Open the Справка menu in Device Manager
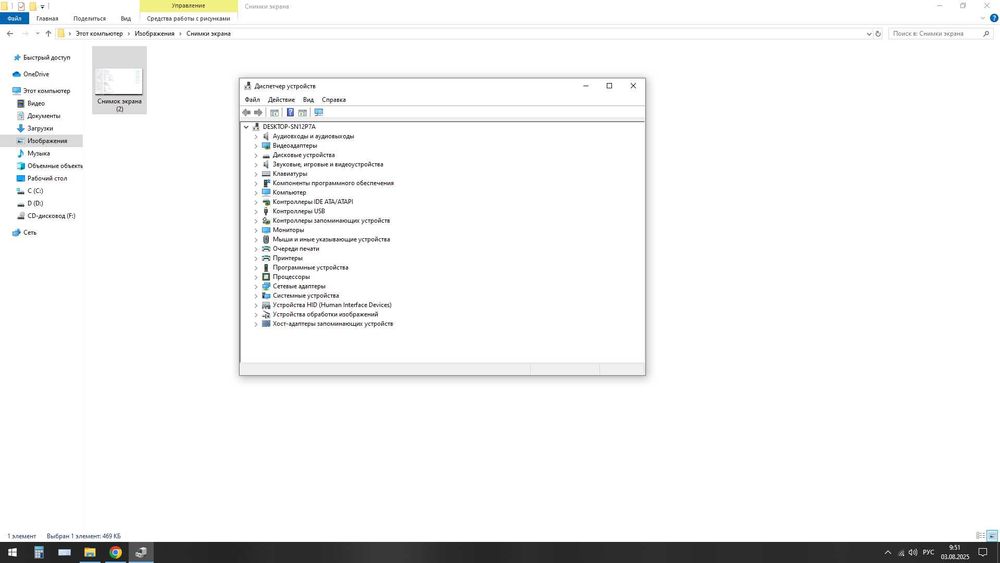This screenshot has width=1000, height=563. click(334, 99)
